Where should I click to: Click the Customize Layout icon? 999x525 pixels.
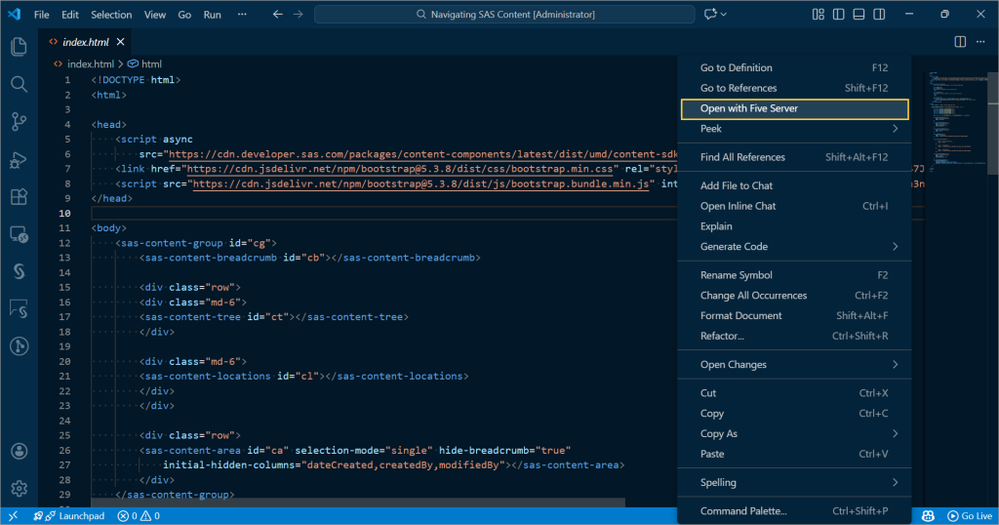(818, 14)
